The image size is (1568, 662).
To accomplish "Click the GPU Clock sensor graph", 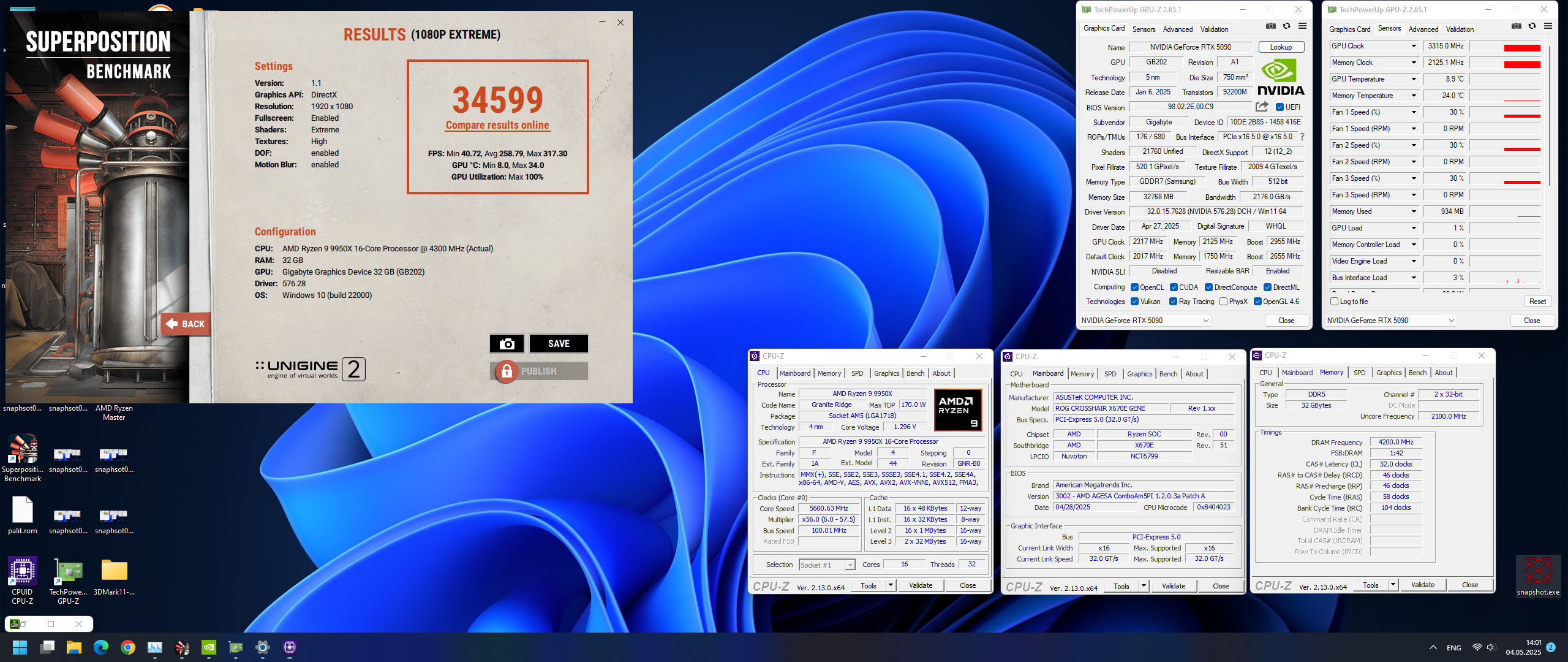I will point(1505,47).
